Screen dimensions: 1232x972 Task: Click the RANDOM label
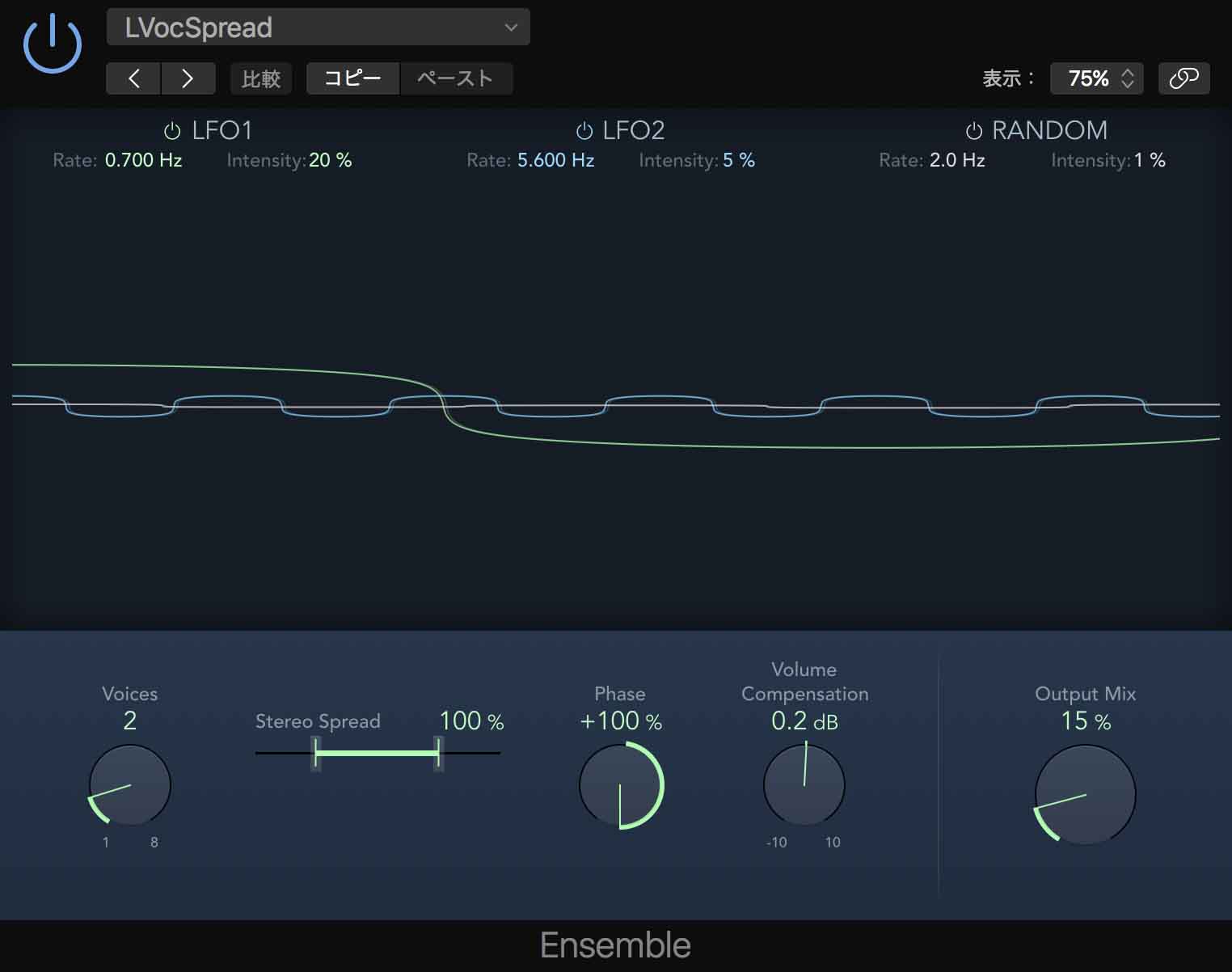[1049, 130]
